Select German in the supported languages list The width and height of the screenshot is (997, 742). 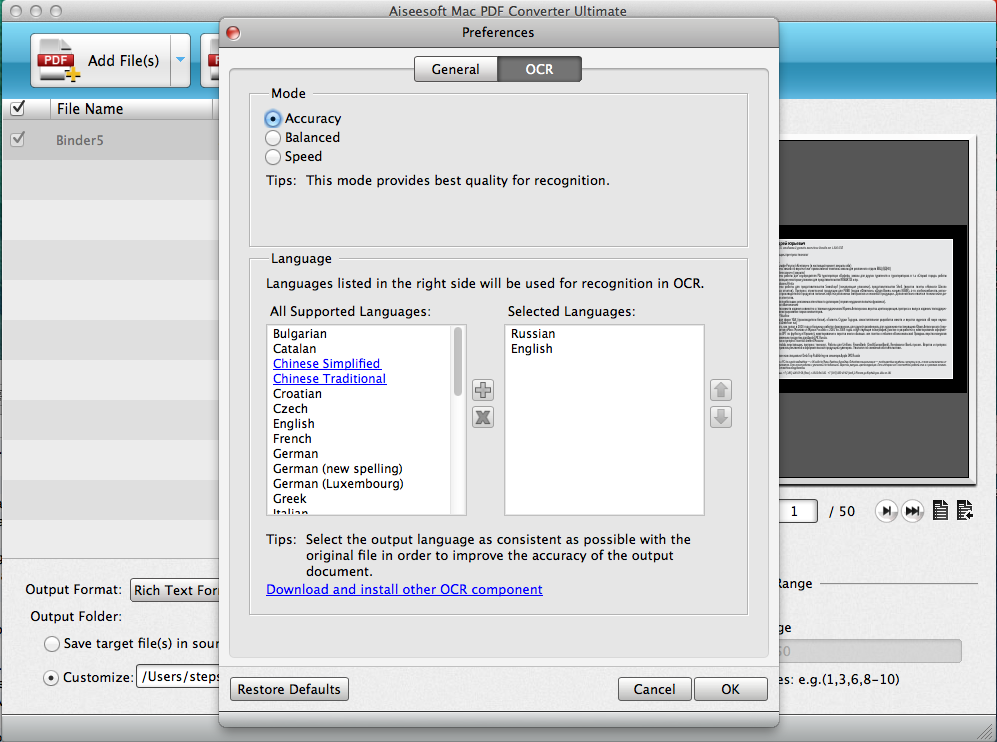point(296,454)
